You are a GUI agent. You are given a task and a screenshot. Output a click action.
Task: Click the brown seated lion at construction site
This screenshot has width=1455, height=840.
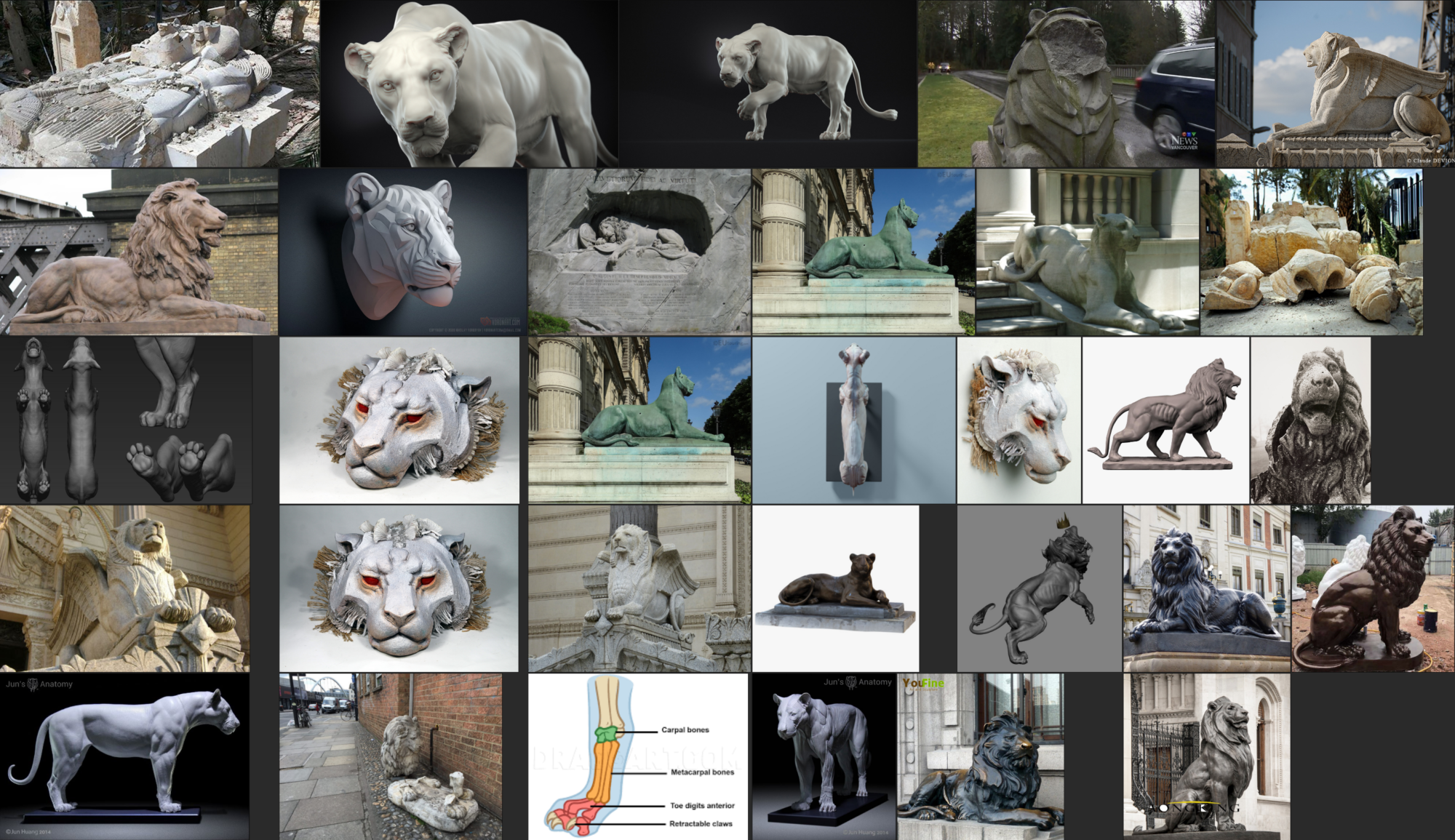[x=1373, y=588]
